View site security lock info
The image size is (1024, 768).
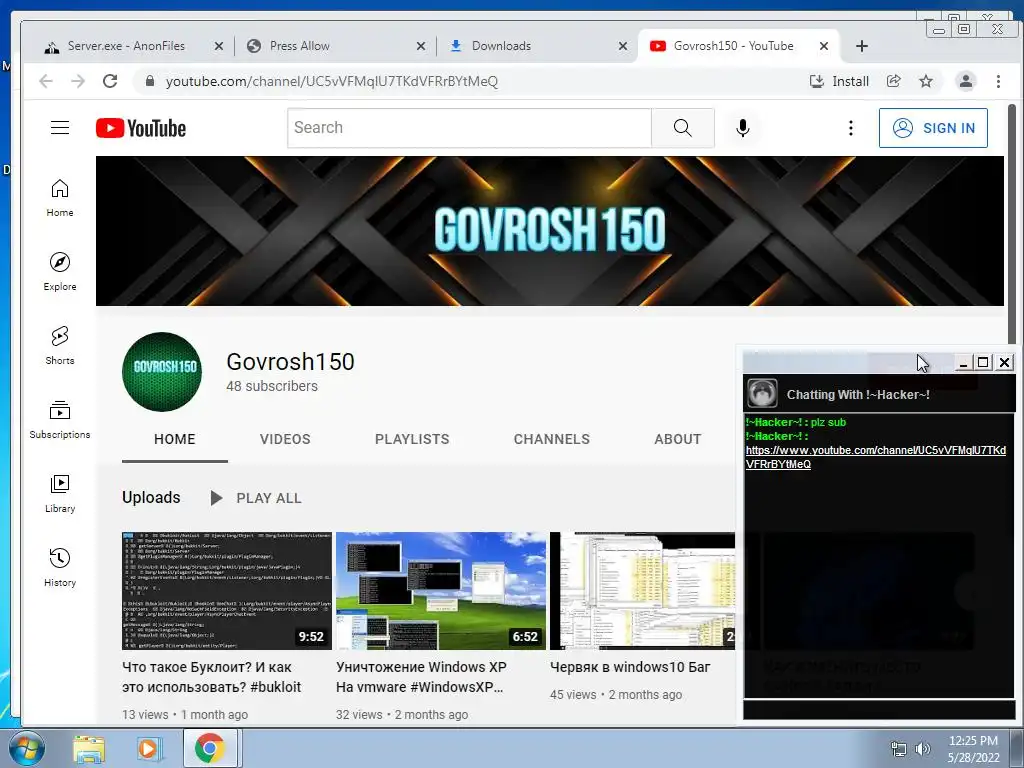(150, 81)
